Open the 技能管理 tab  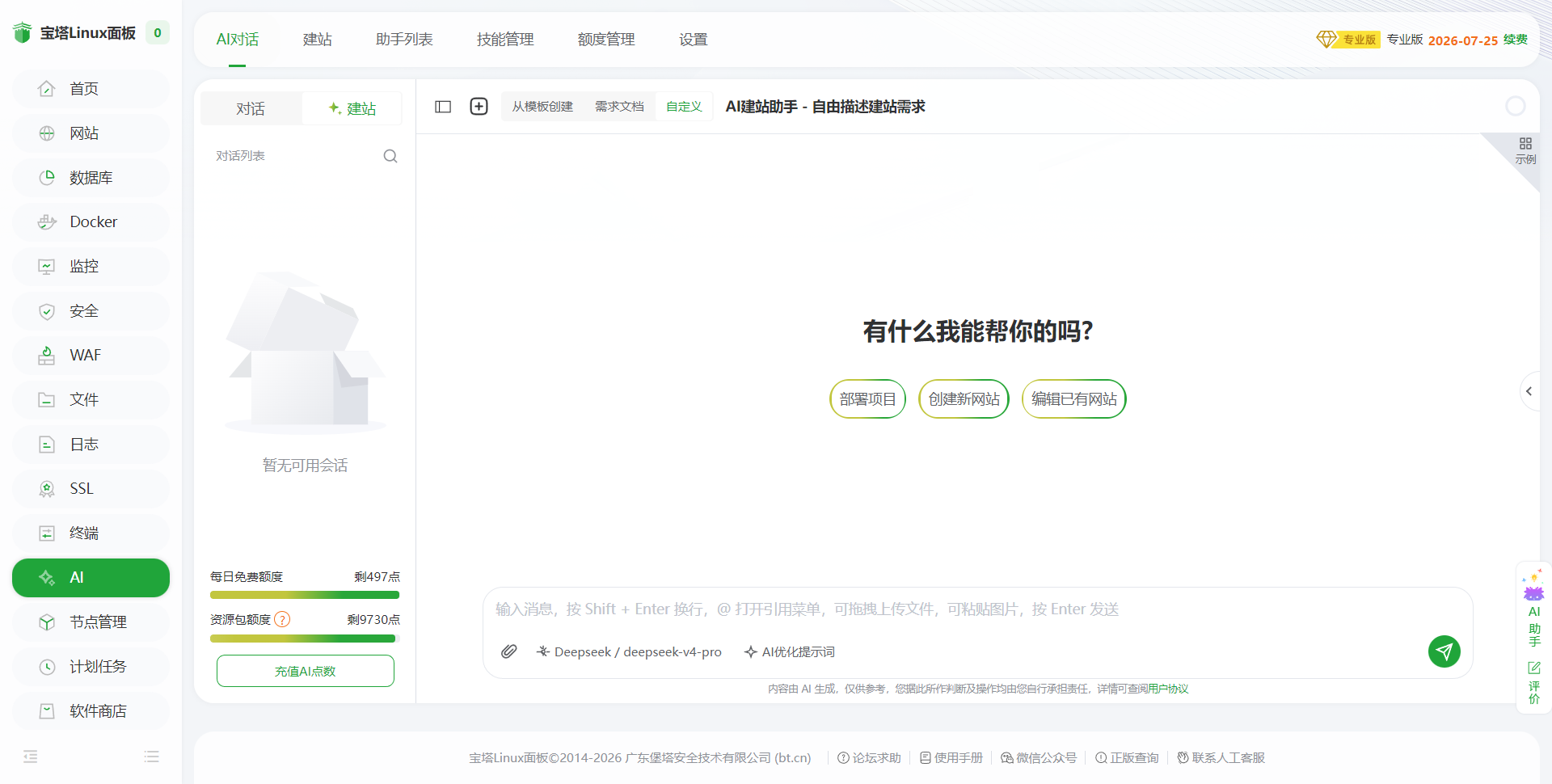pyautogui.click(x=505, y=40)
